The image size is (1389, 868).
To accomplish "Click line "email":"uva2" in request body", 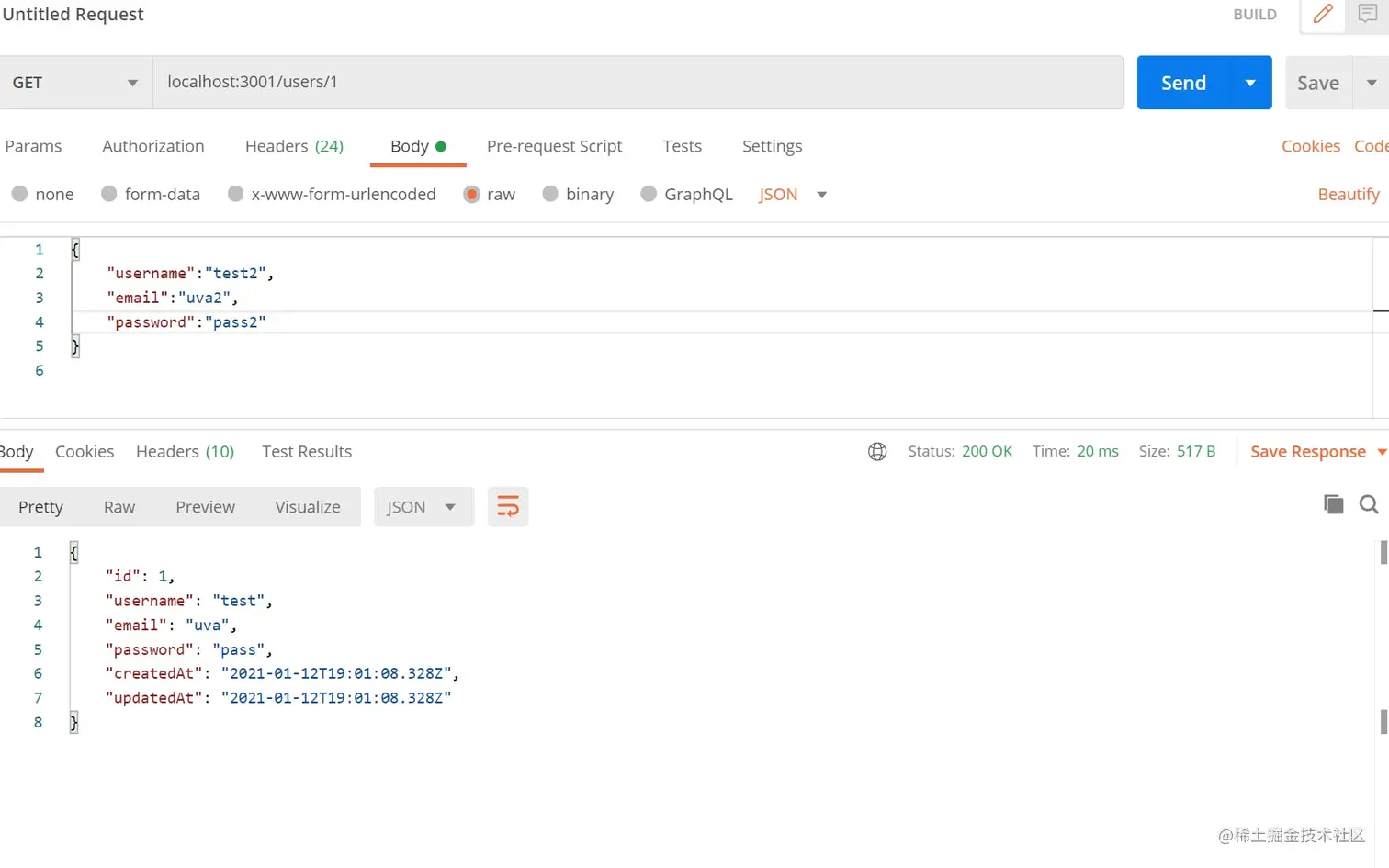I will pos(173,298).
